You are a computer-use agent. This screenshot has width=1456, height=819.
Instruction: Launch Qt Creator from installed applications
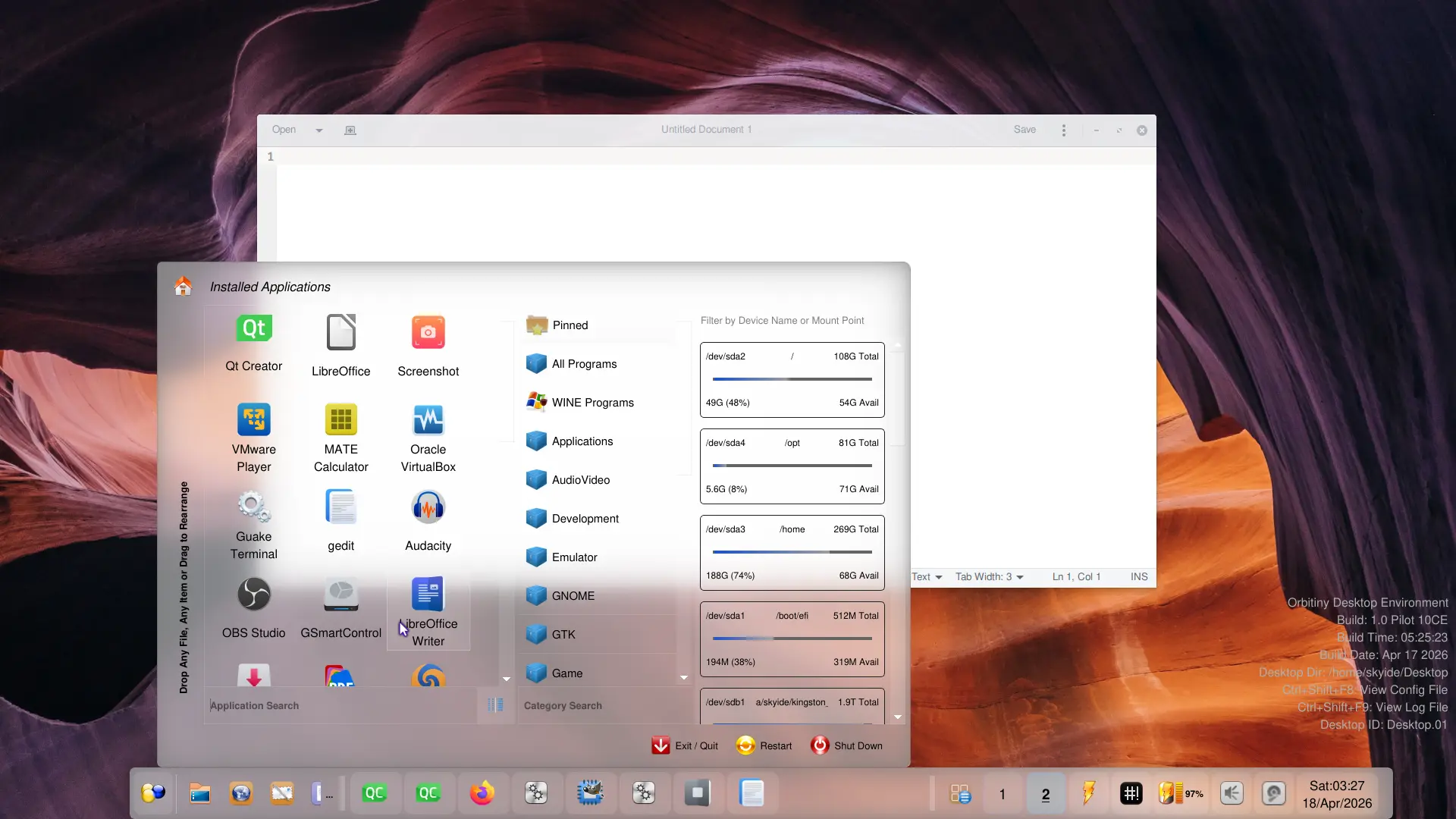253,330
